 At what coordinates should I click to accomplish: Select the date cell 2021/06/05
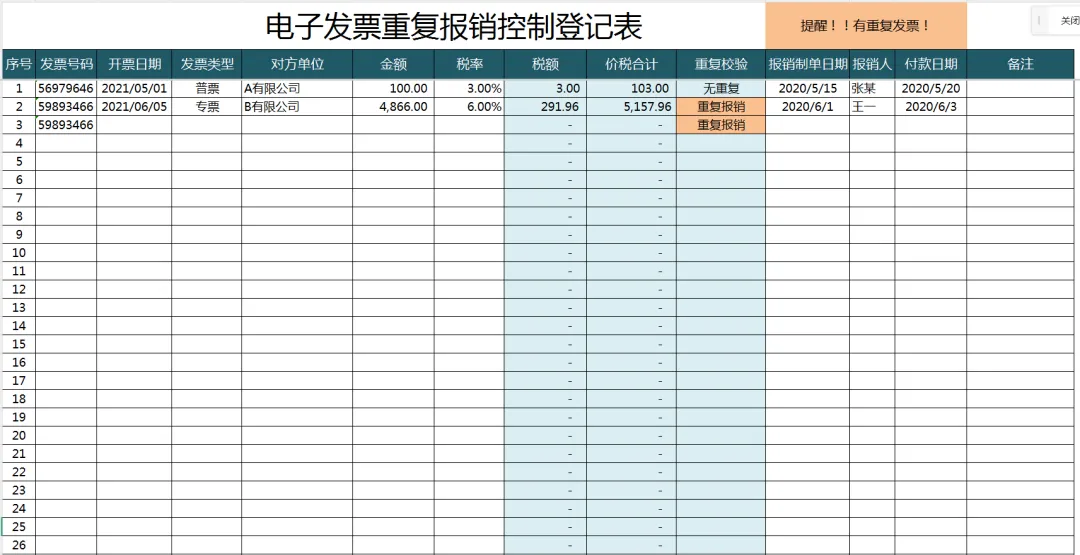tap(134, 107)
